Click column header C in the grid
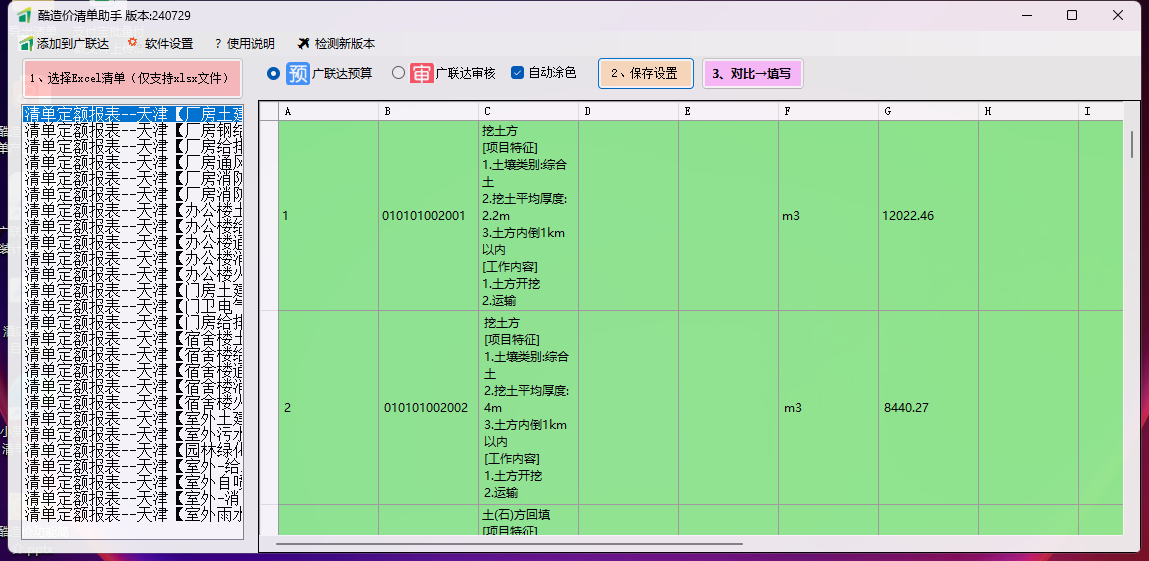 pyautogui.click(x=528, y=111)
